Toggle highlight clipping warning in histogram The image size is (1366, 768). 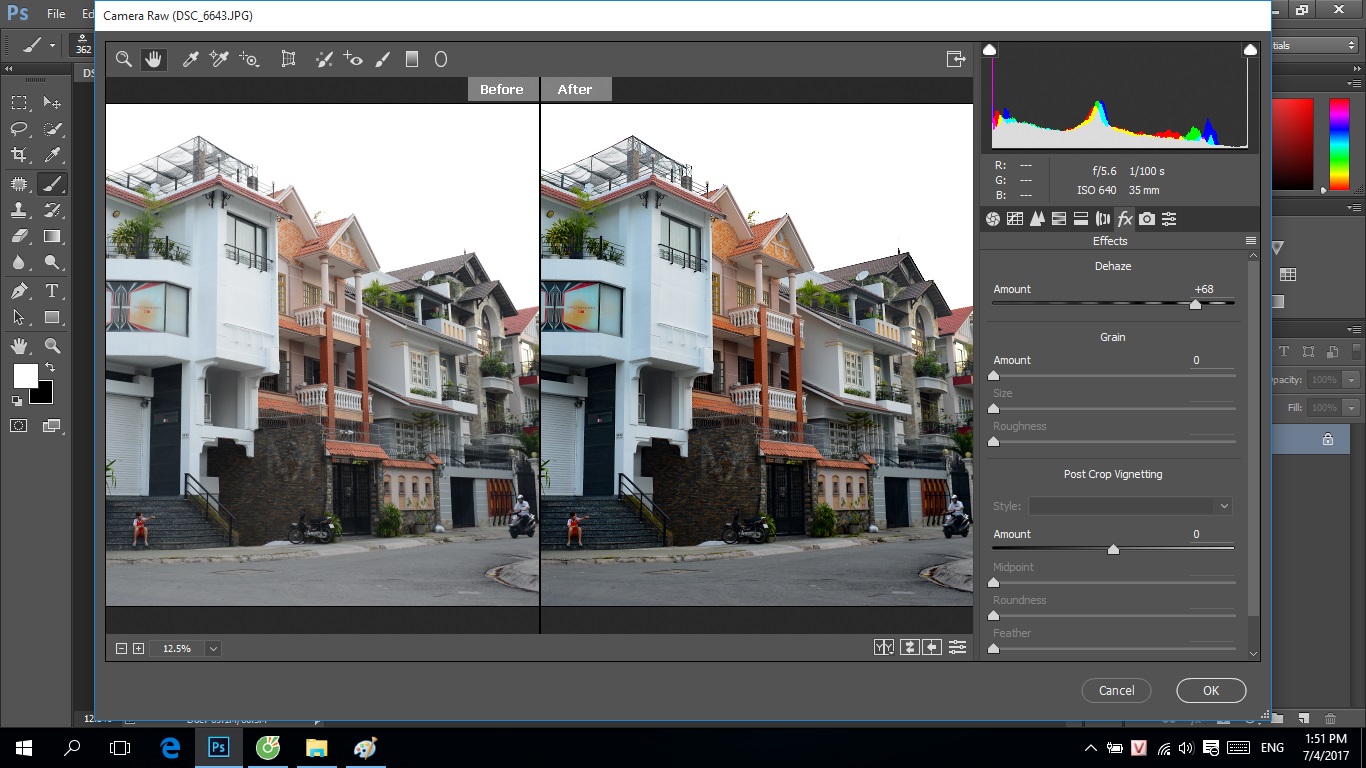click(1250, 50)
